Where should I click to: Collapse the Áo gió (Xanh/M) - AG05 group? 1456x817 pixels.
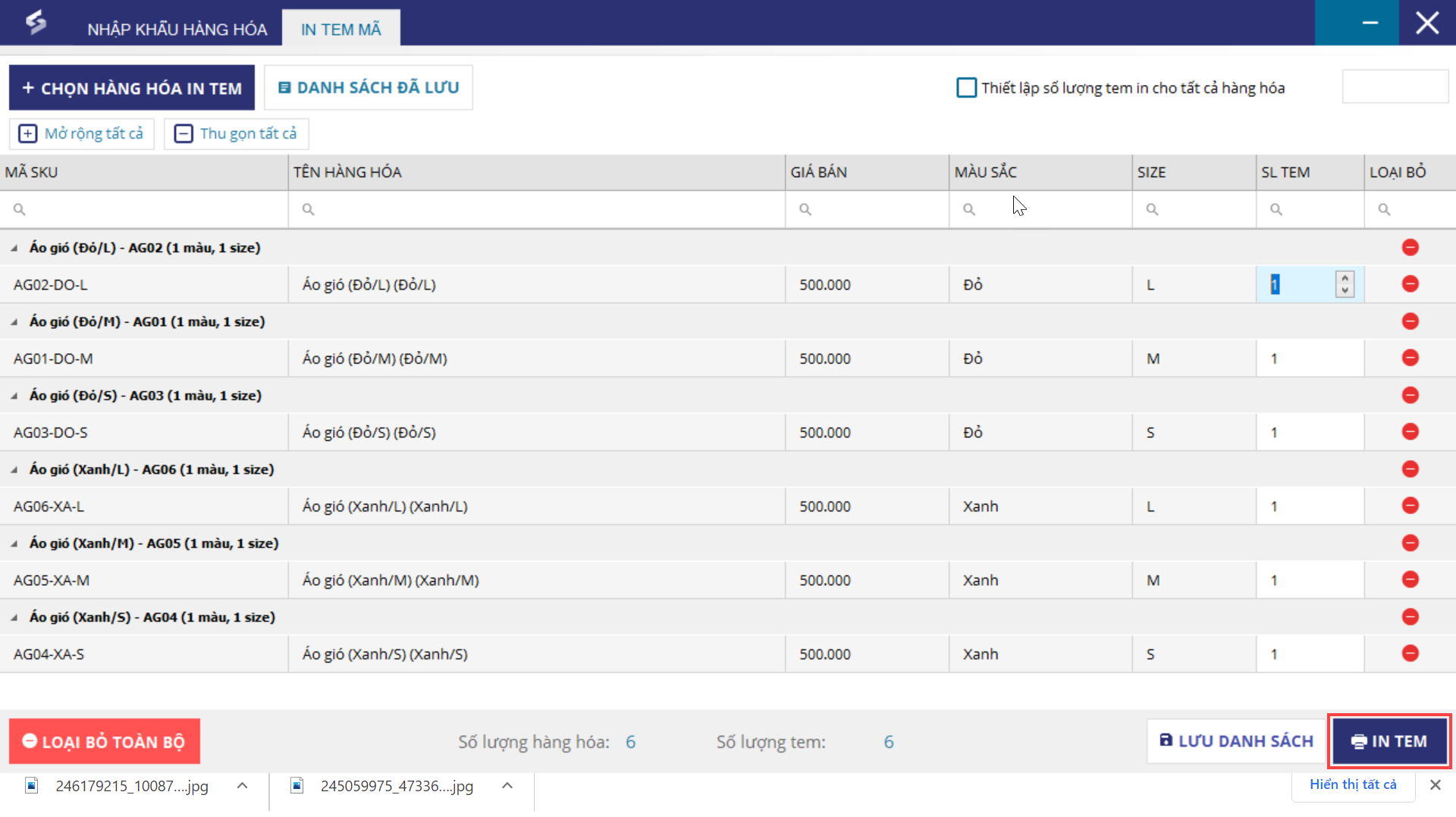(x=14, y=543)
